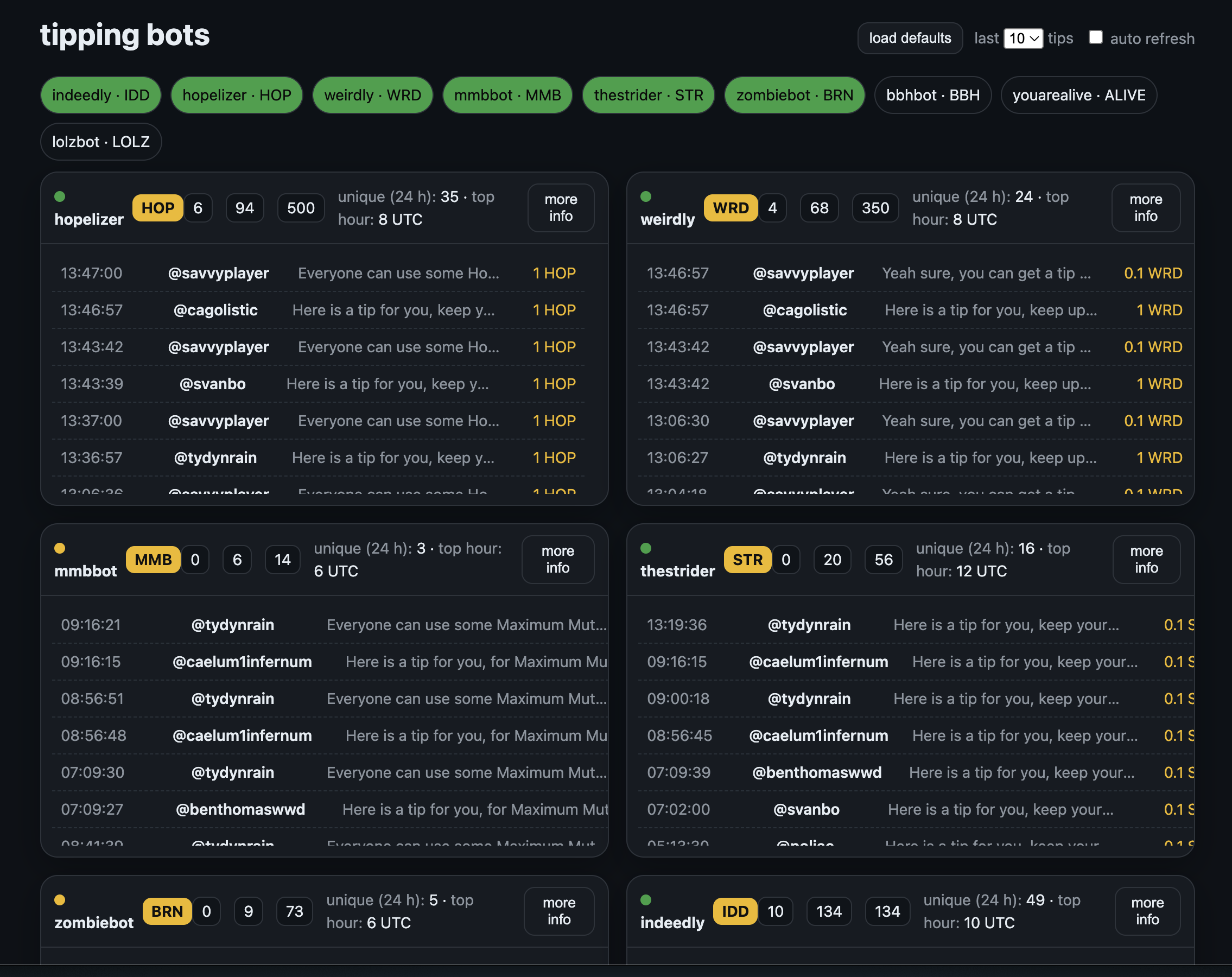Viewport: 1232px width, 977px height.
Task: Expand more info for hopelizer
Action: (x=560, y=208)
